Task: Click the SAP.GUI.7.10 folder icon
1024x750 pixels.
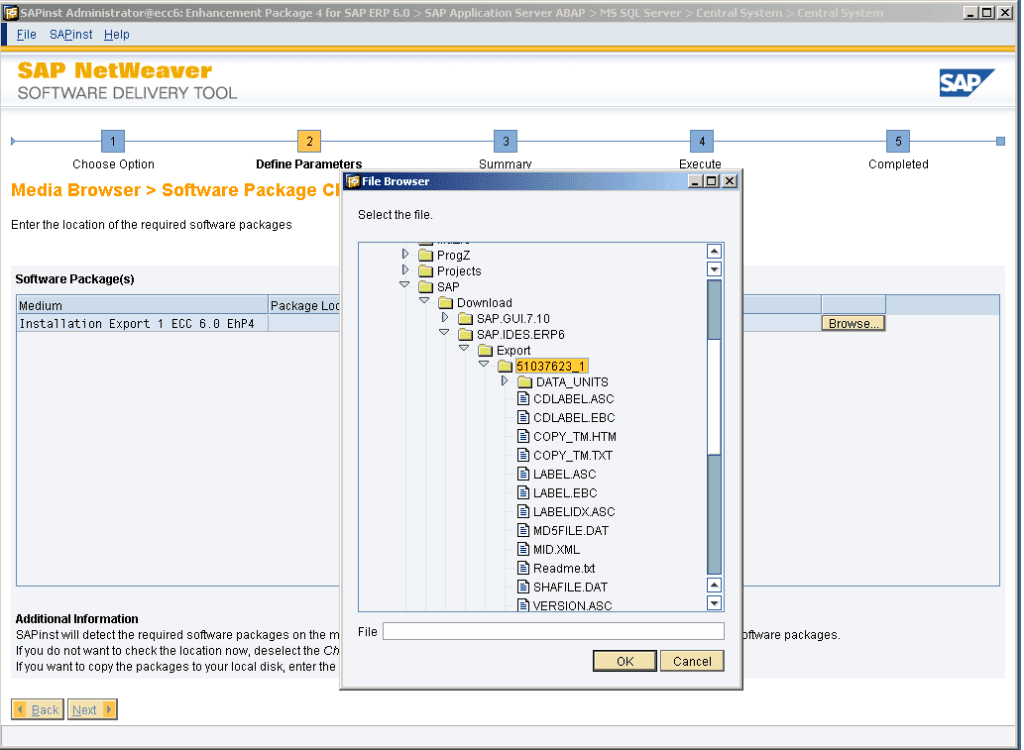Action: (466, 318)
